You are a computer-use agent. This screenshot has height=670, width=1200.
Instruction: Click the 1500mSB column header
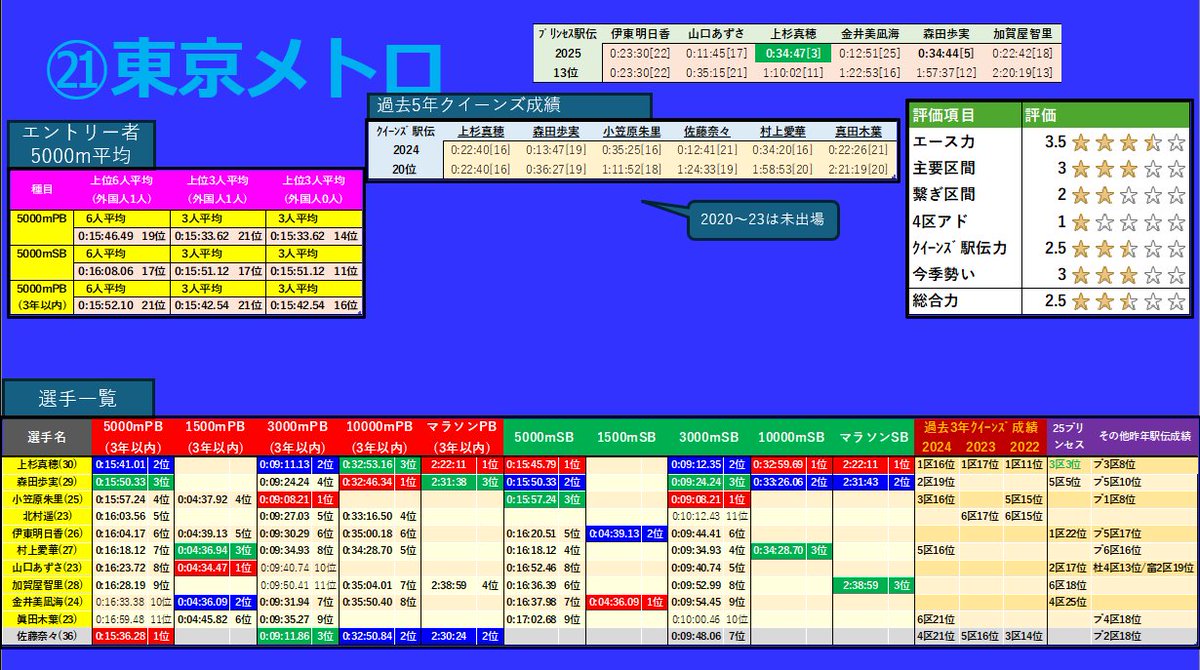(626, 437)
